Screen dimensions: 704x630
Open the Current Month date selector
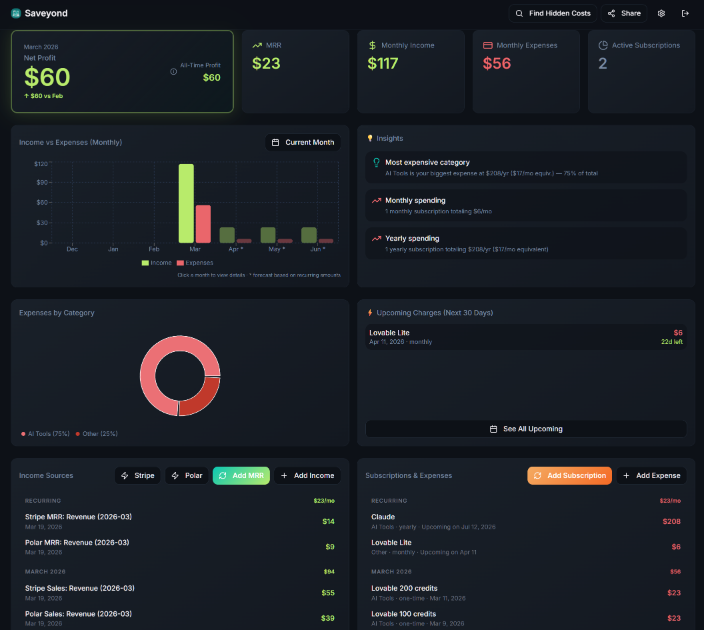click(302, 142)
